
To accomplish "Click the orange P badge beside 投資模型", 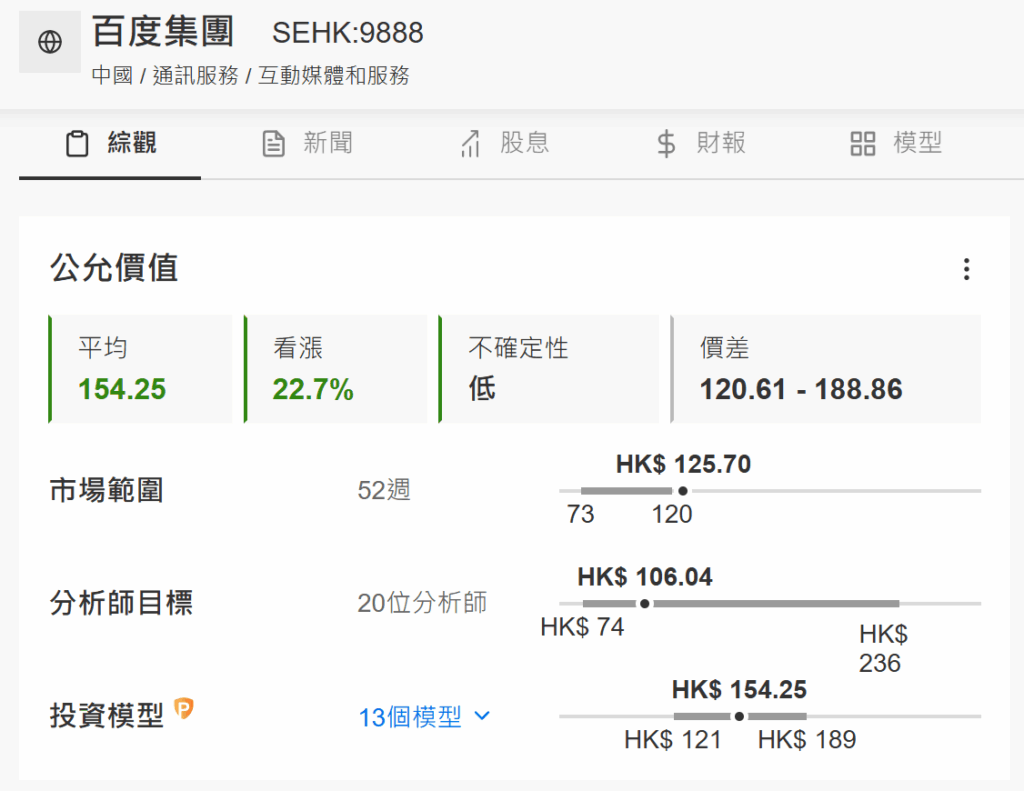I will pyautogui.click(x=184, y=708).
